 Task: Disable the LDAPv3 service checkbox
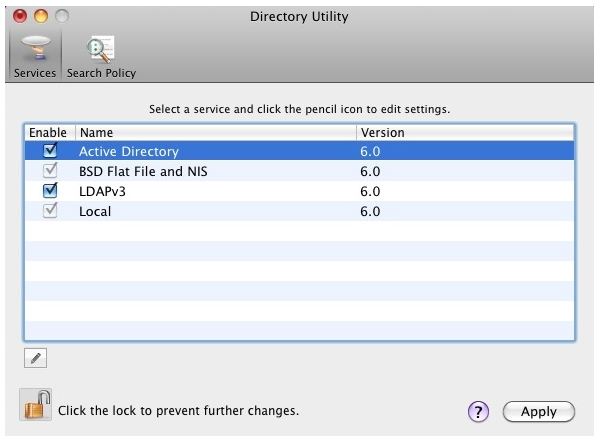point(50,190)
